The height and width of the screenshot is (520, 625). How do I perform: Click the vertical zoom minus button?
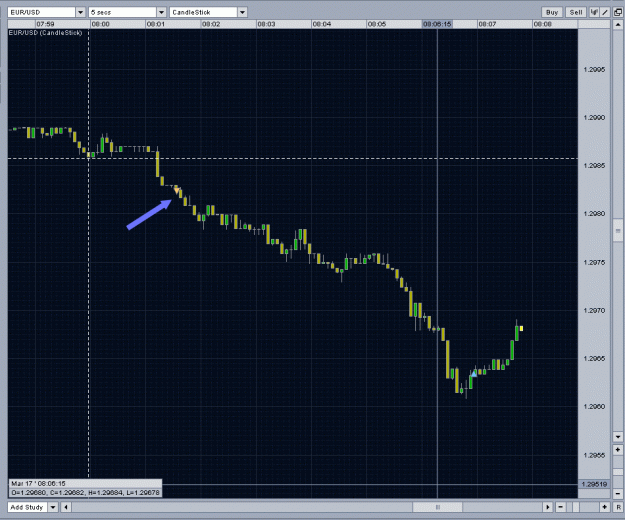click(618, 494)
